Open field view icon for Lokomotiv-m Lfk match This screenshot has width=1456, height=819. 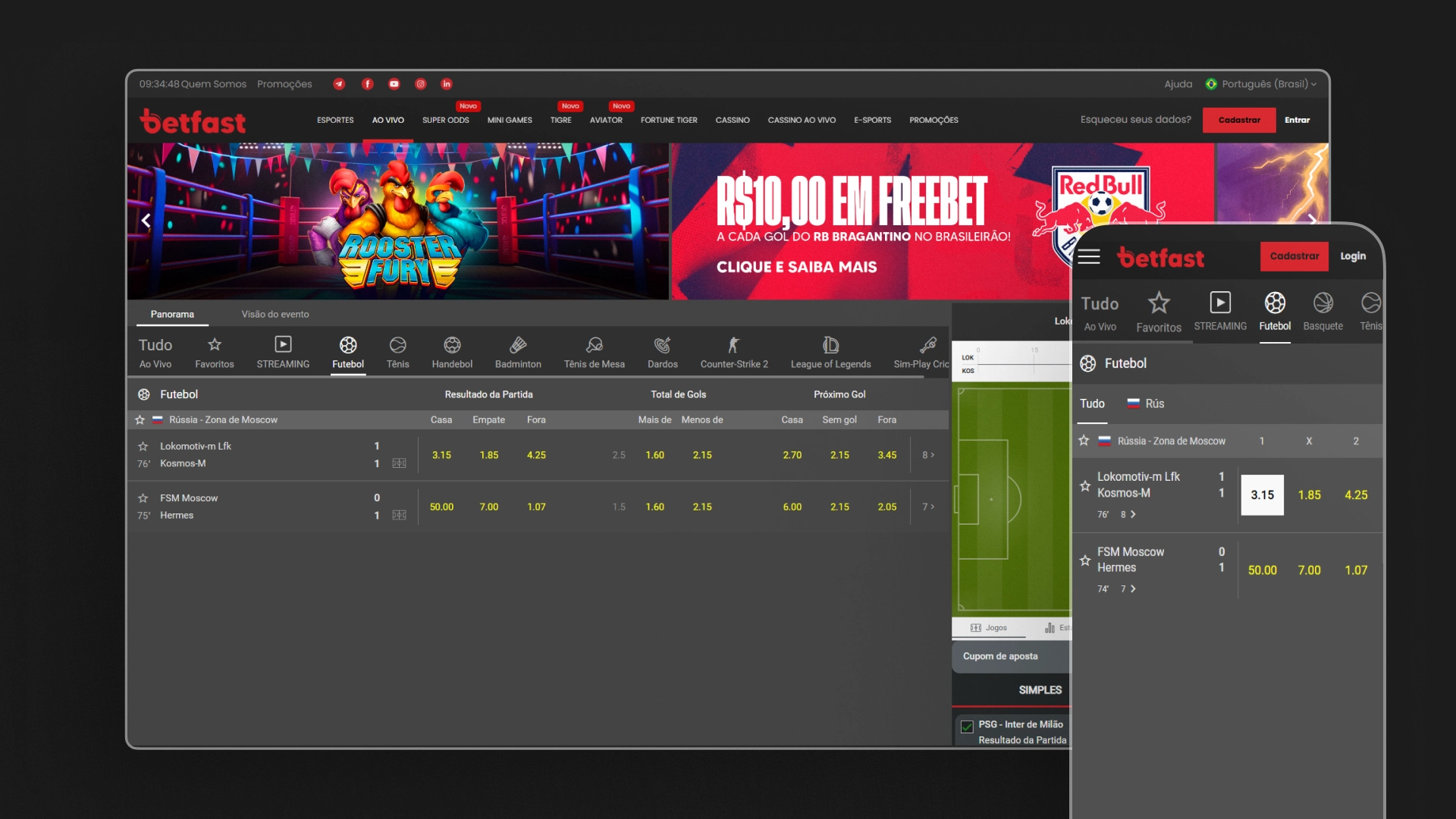(x=399, y=463)
